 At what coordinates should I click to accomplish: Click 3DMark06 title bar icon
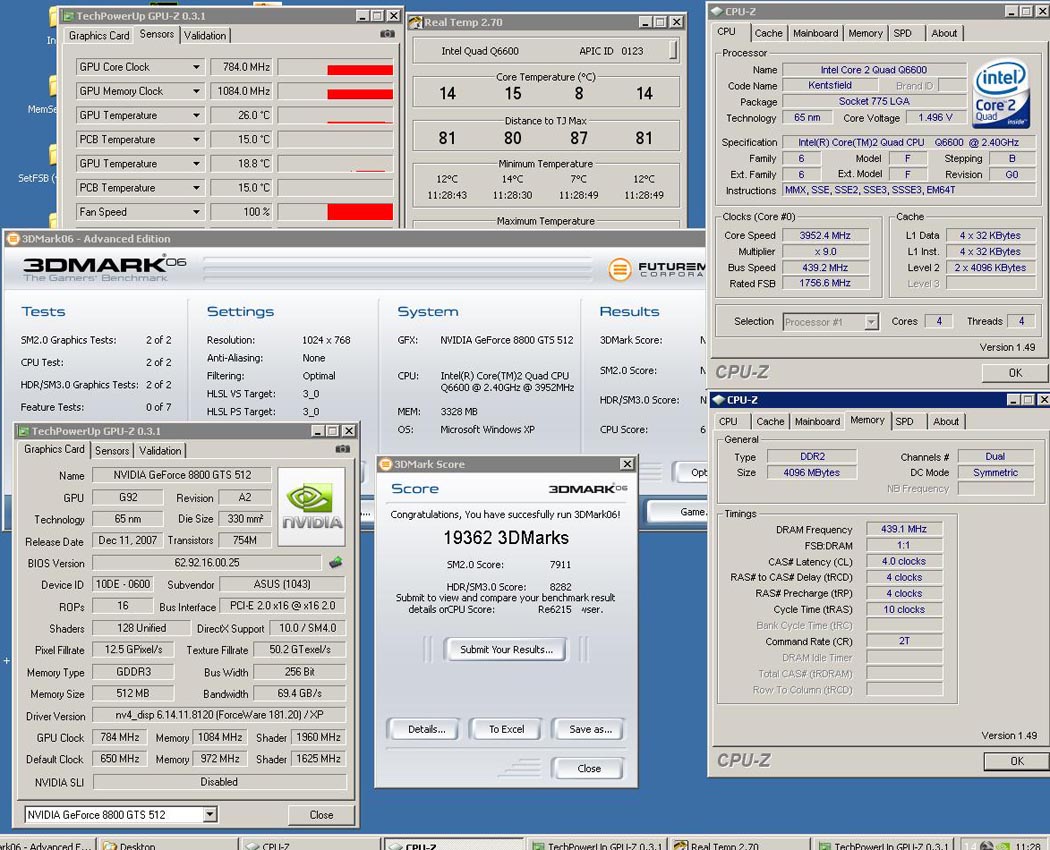coord(13,238)
